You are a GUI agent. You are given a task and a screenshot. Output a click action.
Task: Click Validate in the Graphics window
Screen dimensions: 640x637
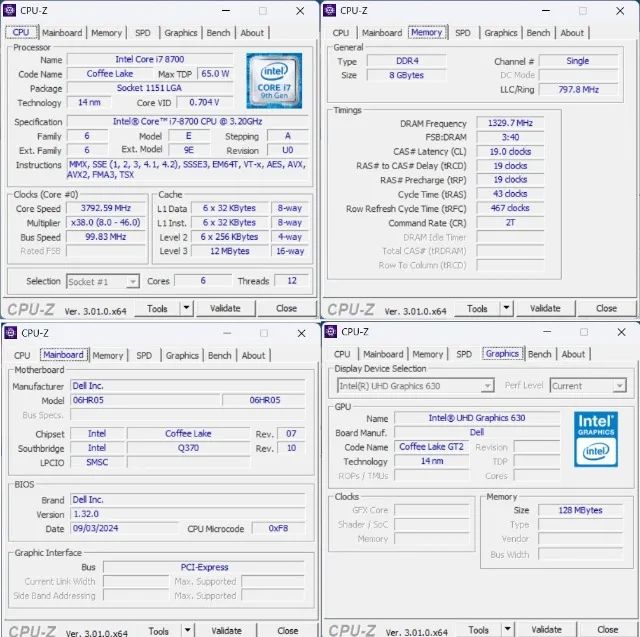547,630
